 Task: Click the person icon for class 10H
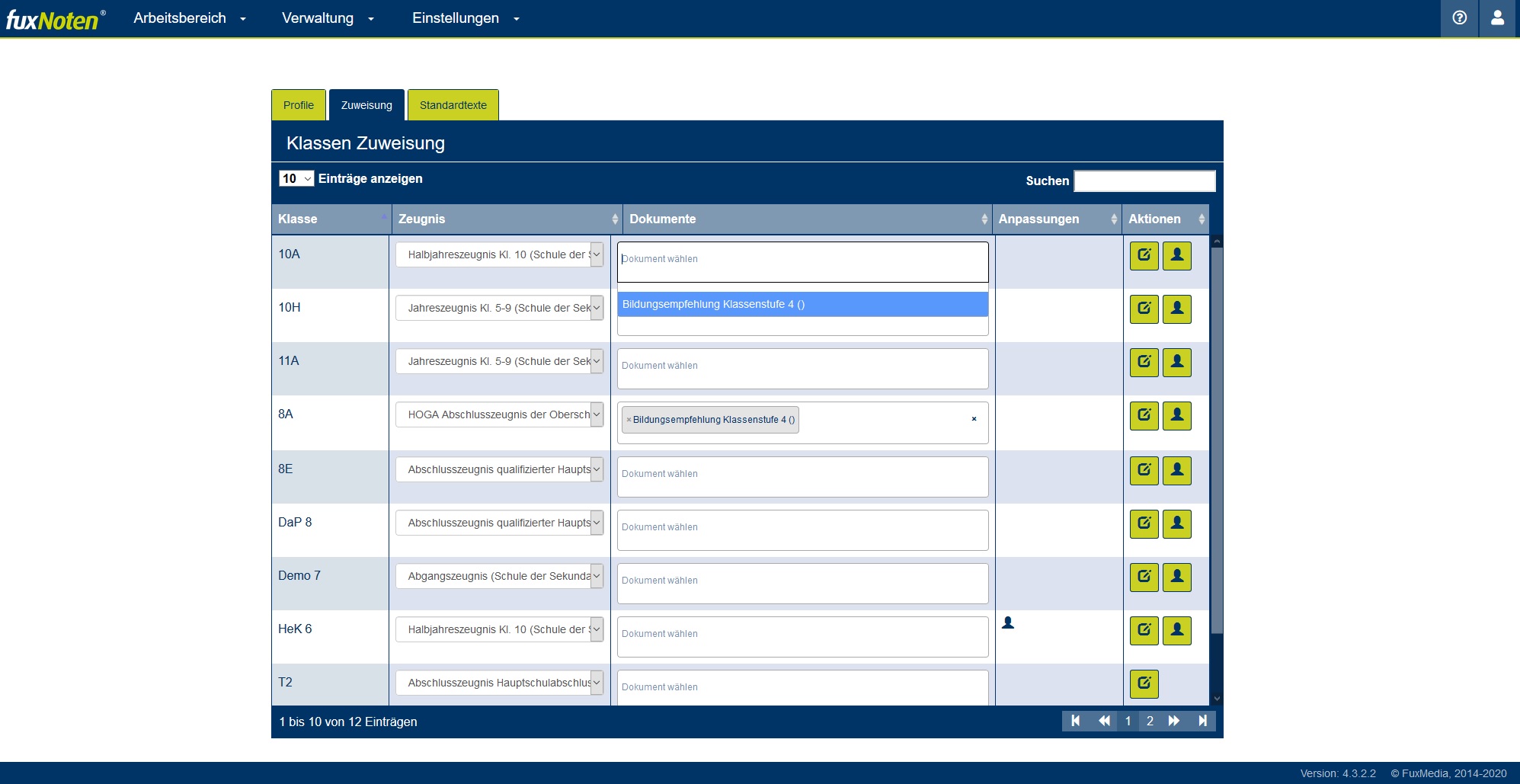point(1176,309)
